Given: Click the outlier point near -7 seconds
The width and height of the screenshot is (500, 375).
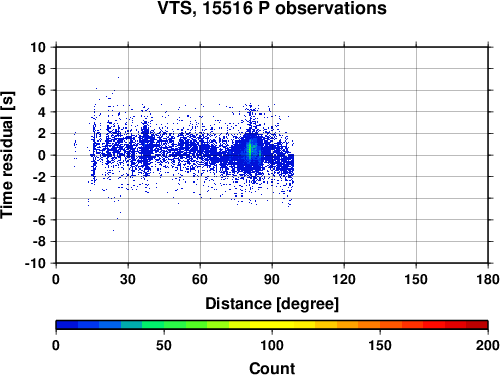Looking at the screenshot, I should [x=113, y=230].
